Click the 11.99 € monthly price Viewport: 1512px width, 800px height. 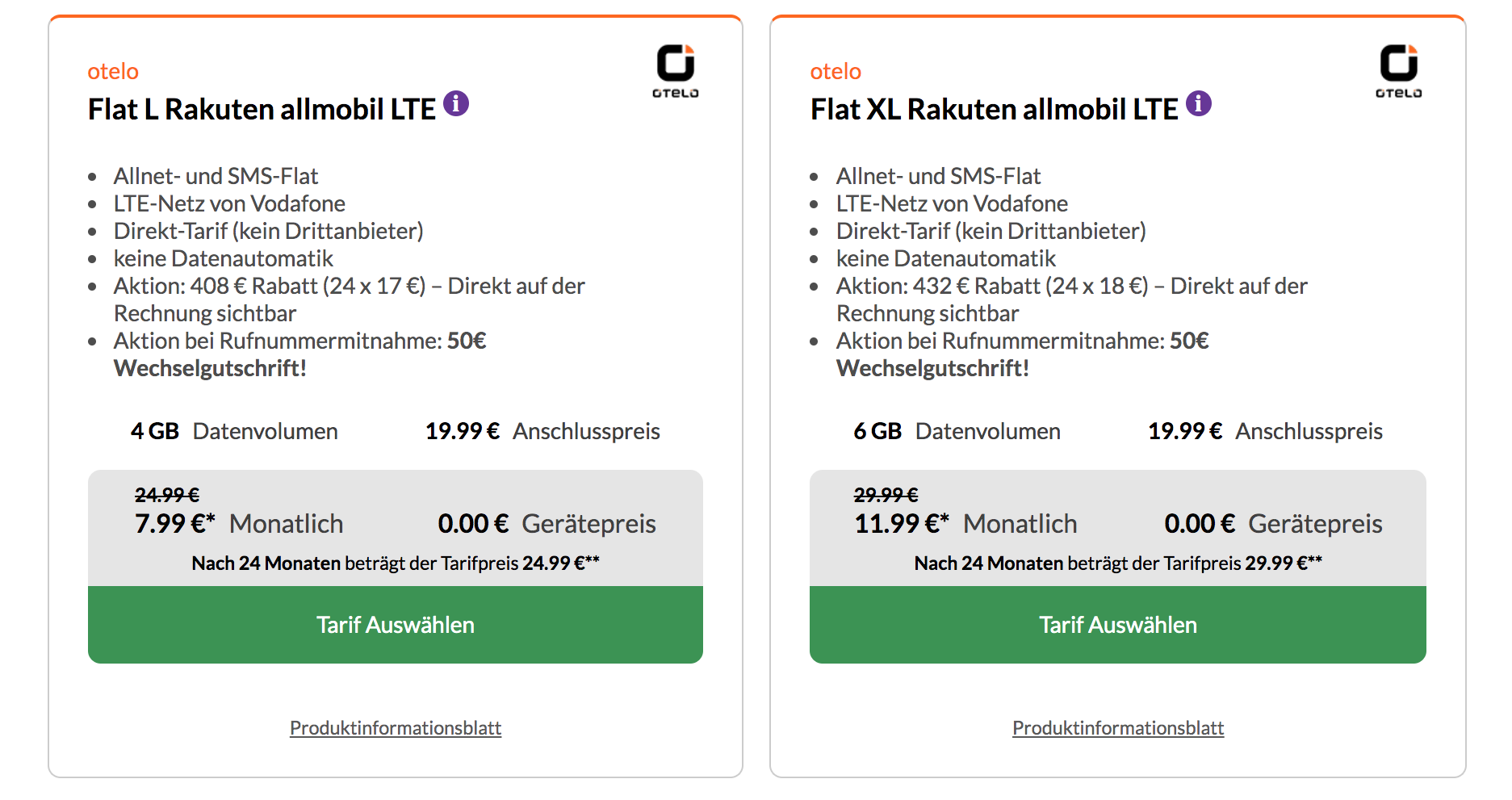pyautogui.click(x=902, y=524)
